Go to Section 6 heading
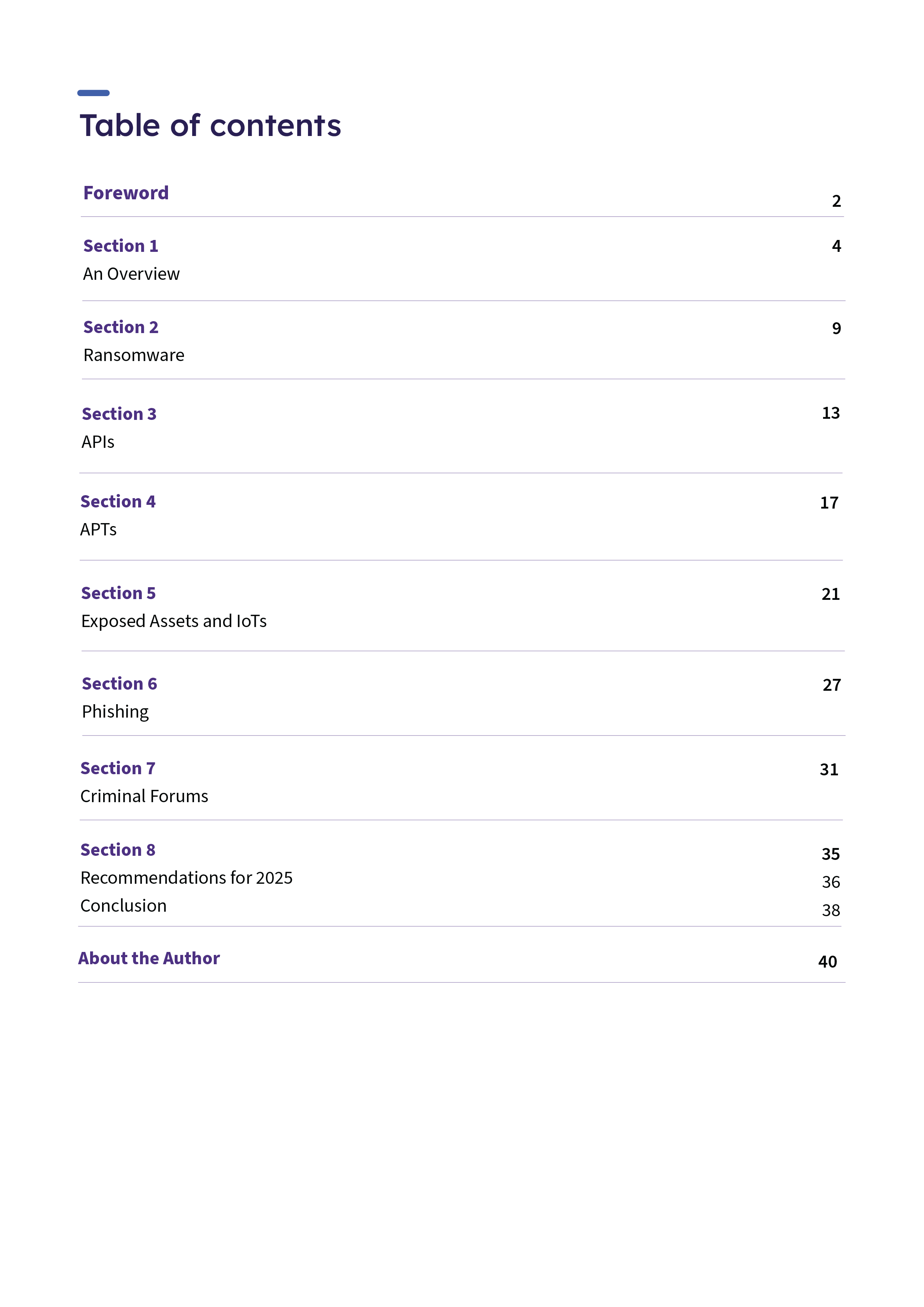This screenshot has width=924, height=1307. [120, 684]
